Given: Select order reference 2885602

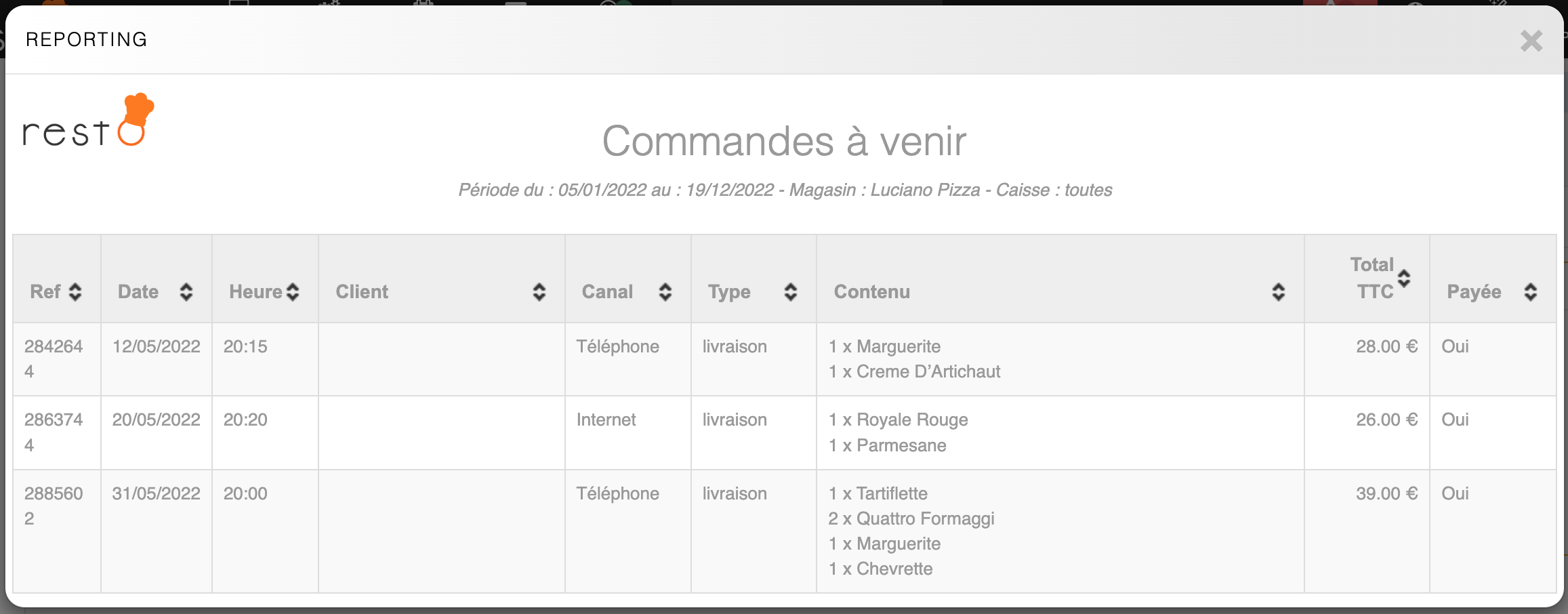Looking at the screenshot, I should pos(54,506).
